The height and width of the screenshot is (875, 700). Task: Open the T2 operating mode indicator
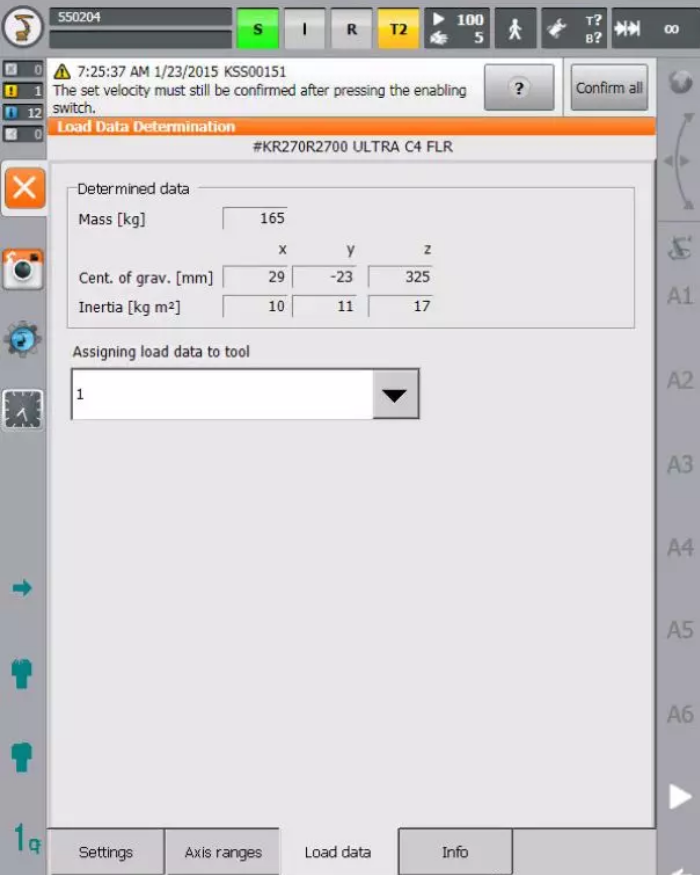(x=397, y=29)
